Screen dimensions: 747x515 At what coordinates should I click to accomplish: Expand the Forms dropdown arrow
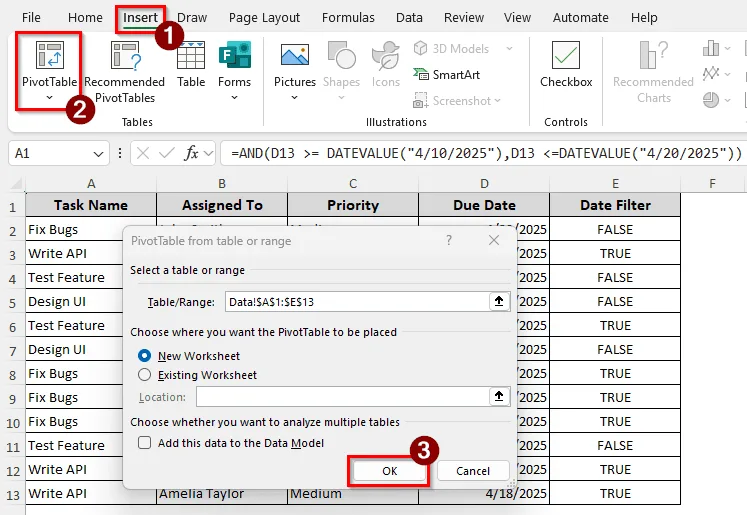[x=234, y=98]
